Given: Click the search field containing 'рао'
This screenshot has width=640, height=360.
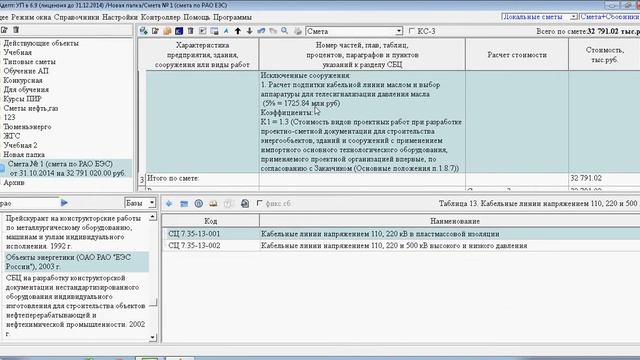Looking at the screenshot, I should point(29,203).
